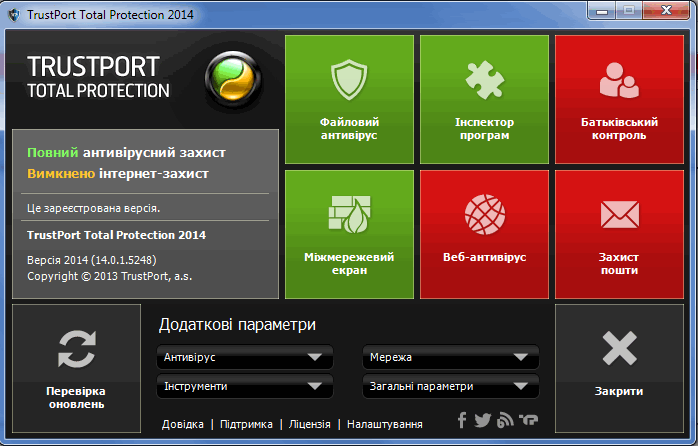This screenshot has width=698, height=446.
Task: Click the 'Додаткові параметри' heading
Action: pos(237,324)
